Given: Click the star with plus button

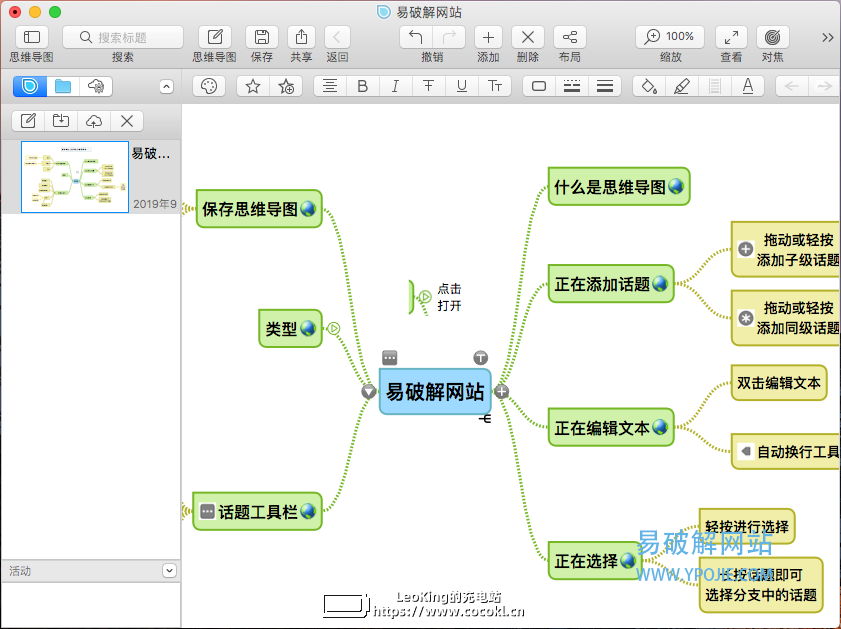Looking at the screenshot, I should tap(286, 86).
